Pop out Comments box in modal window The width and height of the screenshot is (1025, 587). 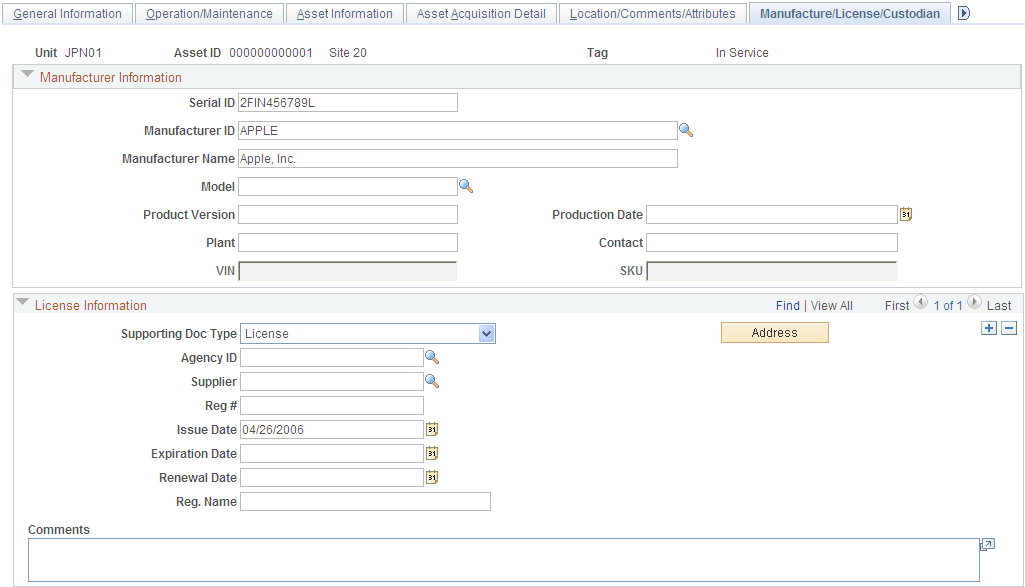tap(988, 545)
